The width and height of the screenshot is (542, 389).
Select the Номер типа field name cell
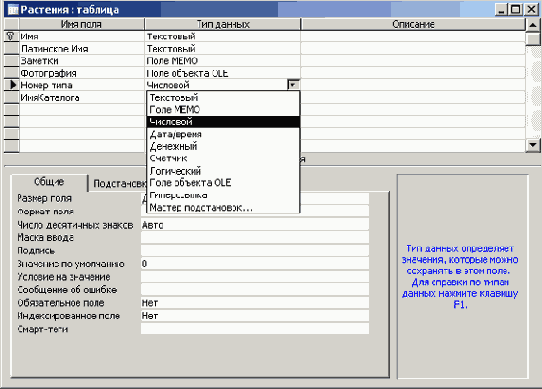[82, 85]
